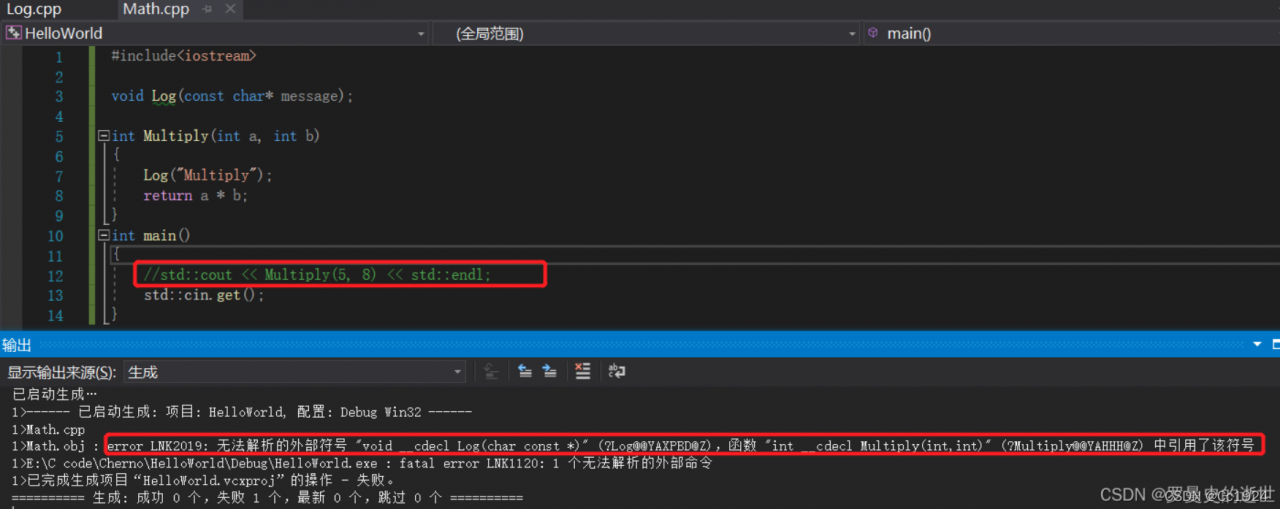
Task: Click the find message in code icon
Action: [491, 372]
